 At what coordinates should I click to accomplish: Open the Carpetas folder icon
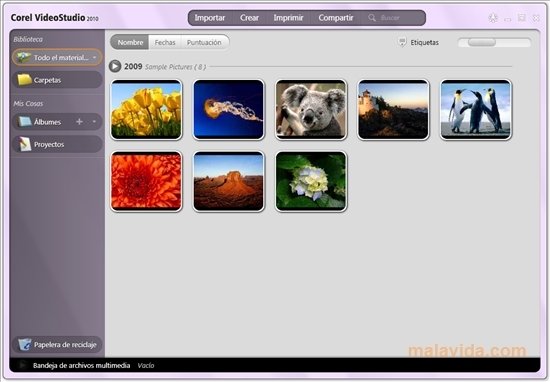tap(25, 80)
